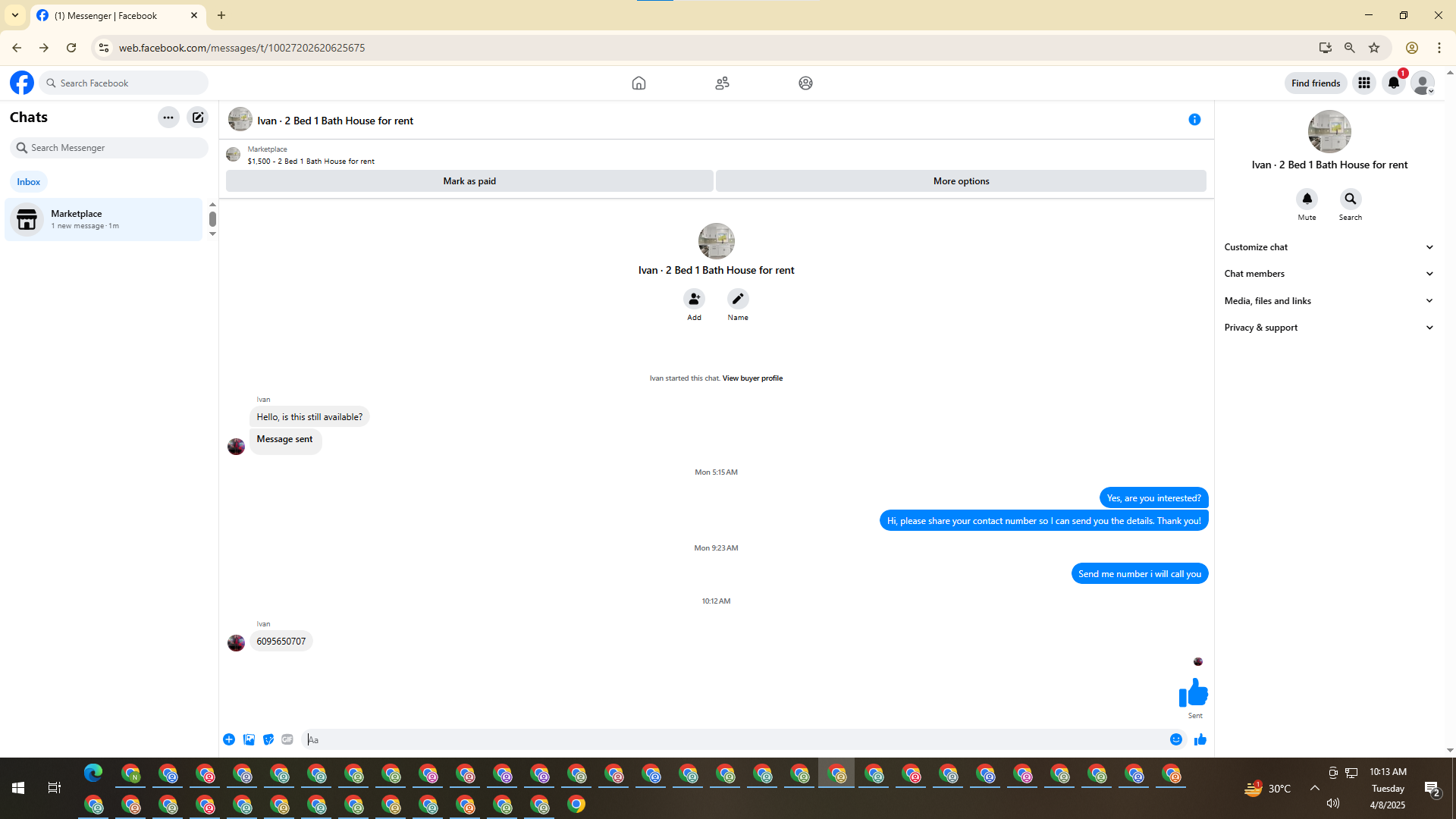Click the conversation information icon

(1194, 120)
